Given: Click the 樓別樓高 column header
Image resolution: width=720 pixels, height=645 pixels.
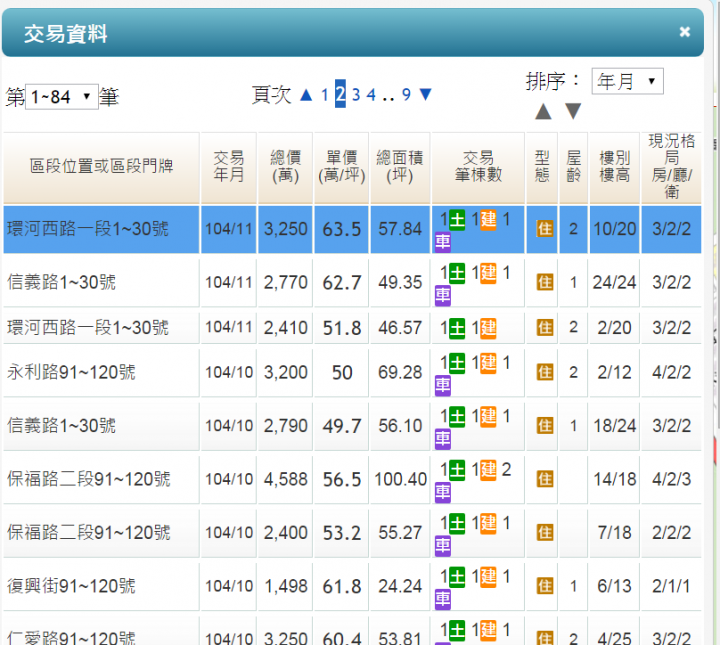Looking at the screenshot, I should [614, 168].
